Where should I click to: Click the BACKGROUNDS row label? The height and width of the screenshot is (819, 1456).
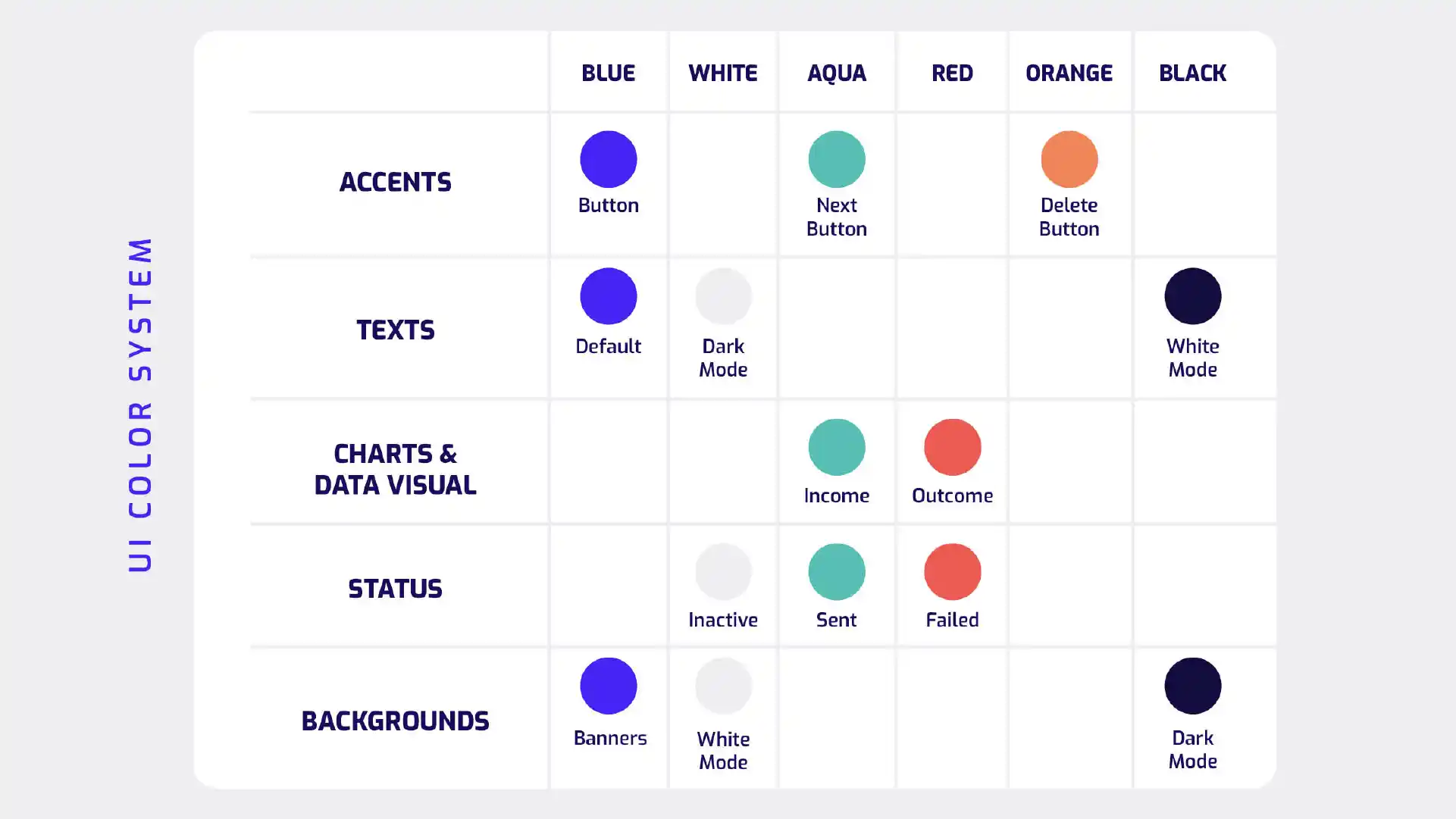point(395,721)
